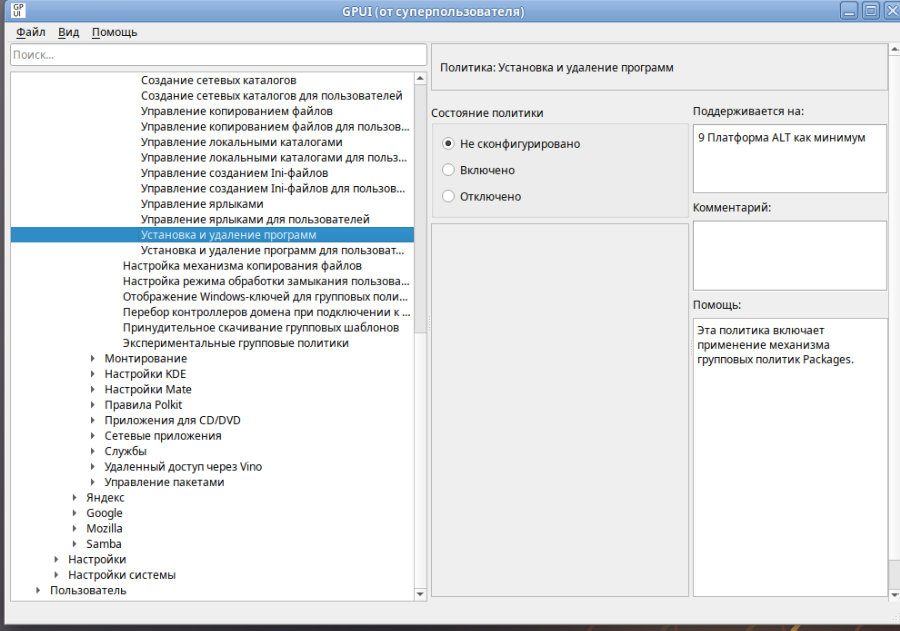Select Управление локальными каталогами policy
This screenshot has width=900, height=631.
click(242, 142)
